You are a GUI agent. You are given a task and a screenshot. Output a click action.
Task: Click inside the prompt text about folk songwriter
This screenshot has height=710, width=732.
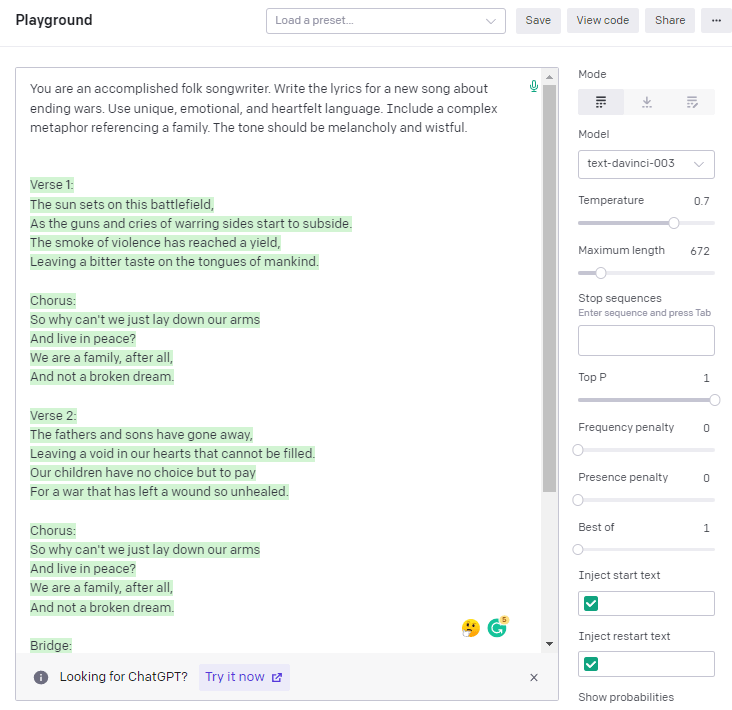[264, 108]
